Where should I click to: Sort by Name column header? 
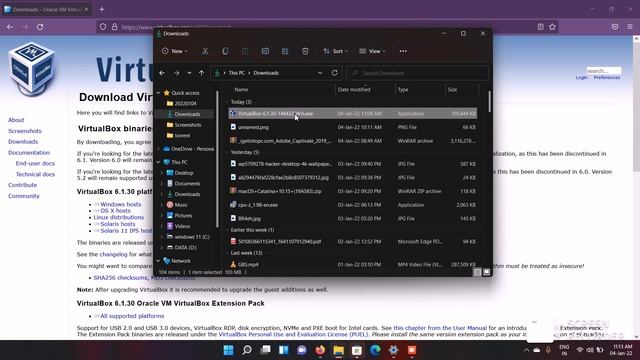click(x=241, y=90)
